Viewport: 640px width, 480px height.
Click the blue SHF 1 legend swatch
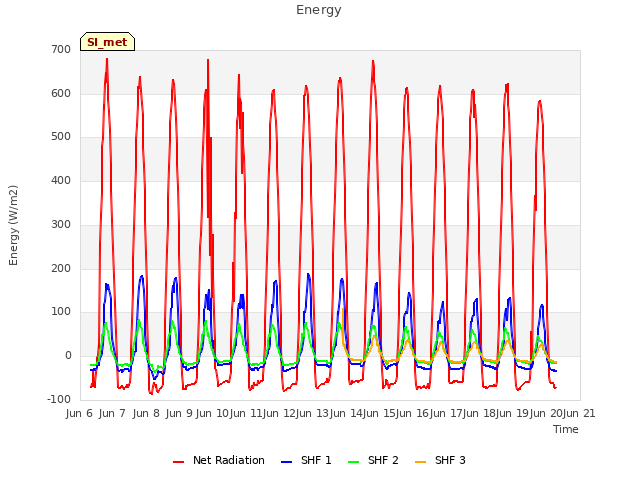pos(287,462)
